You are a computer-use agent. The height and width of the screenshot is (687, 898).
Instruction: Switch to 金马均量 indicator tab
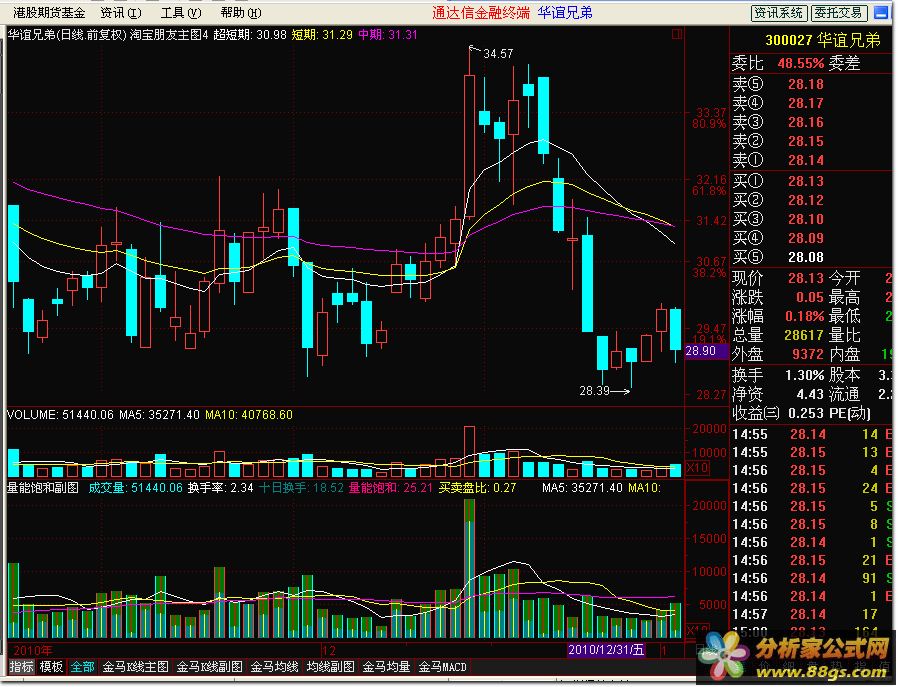(x=387, y=667)
